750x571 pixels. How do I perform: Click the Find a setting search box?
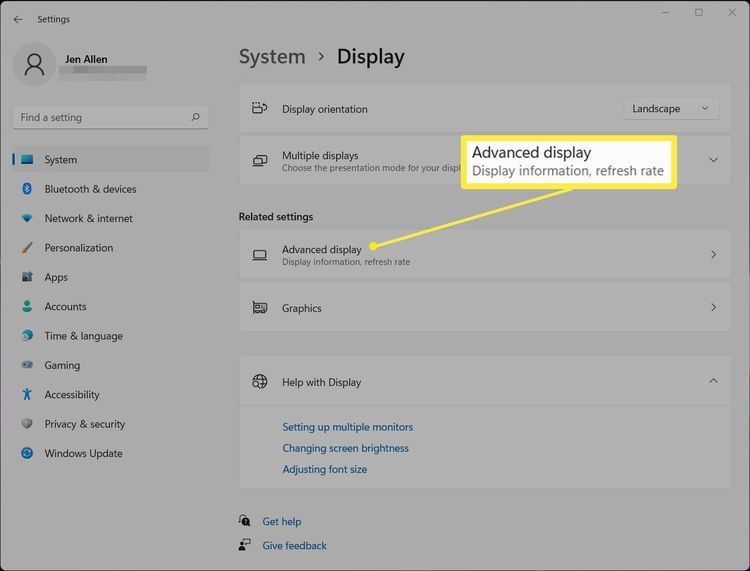point(100,117)
